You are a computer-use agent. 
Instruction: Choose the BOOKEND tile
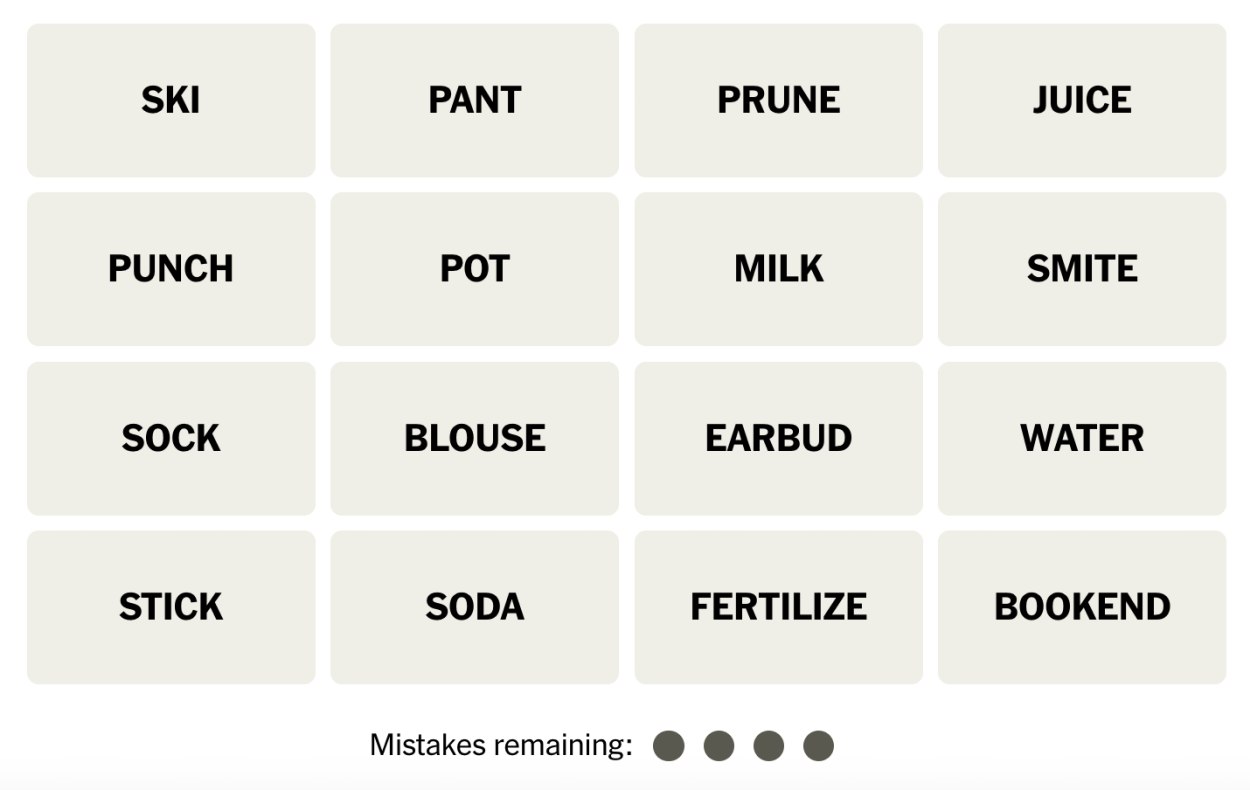(x=1082, y=607)
